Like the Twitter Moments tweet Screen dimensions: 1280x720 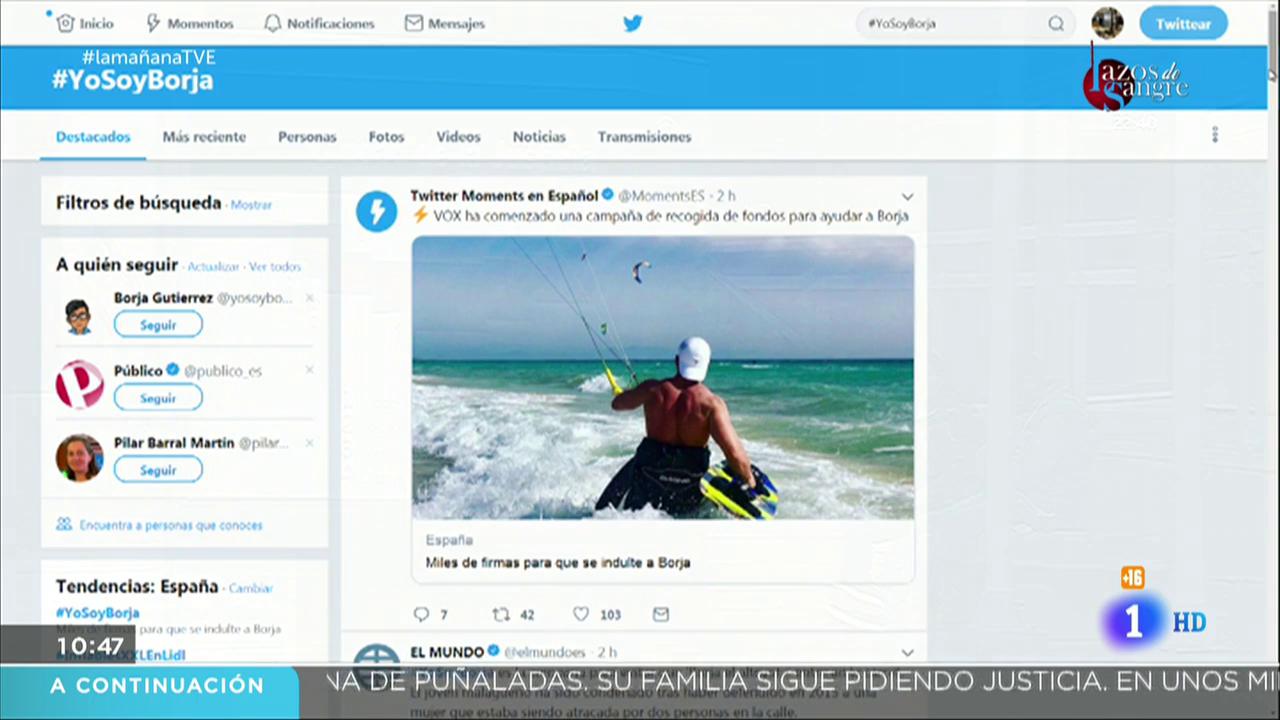[x=581, y=614]
